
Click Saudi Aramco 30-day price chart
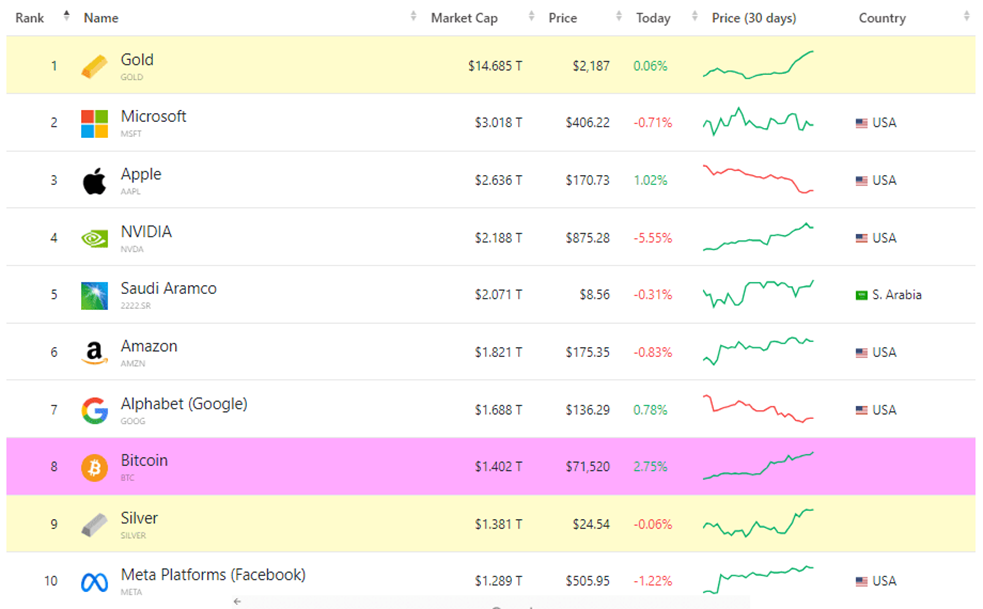(x=758, y=294)
